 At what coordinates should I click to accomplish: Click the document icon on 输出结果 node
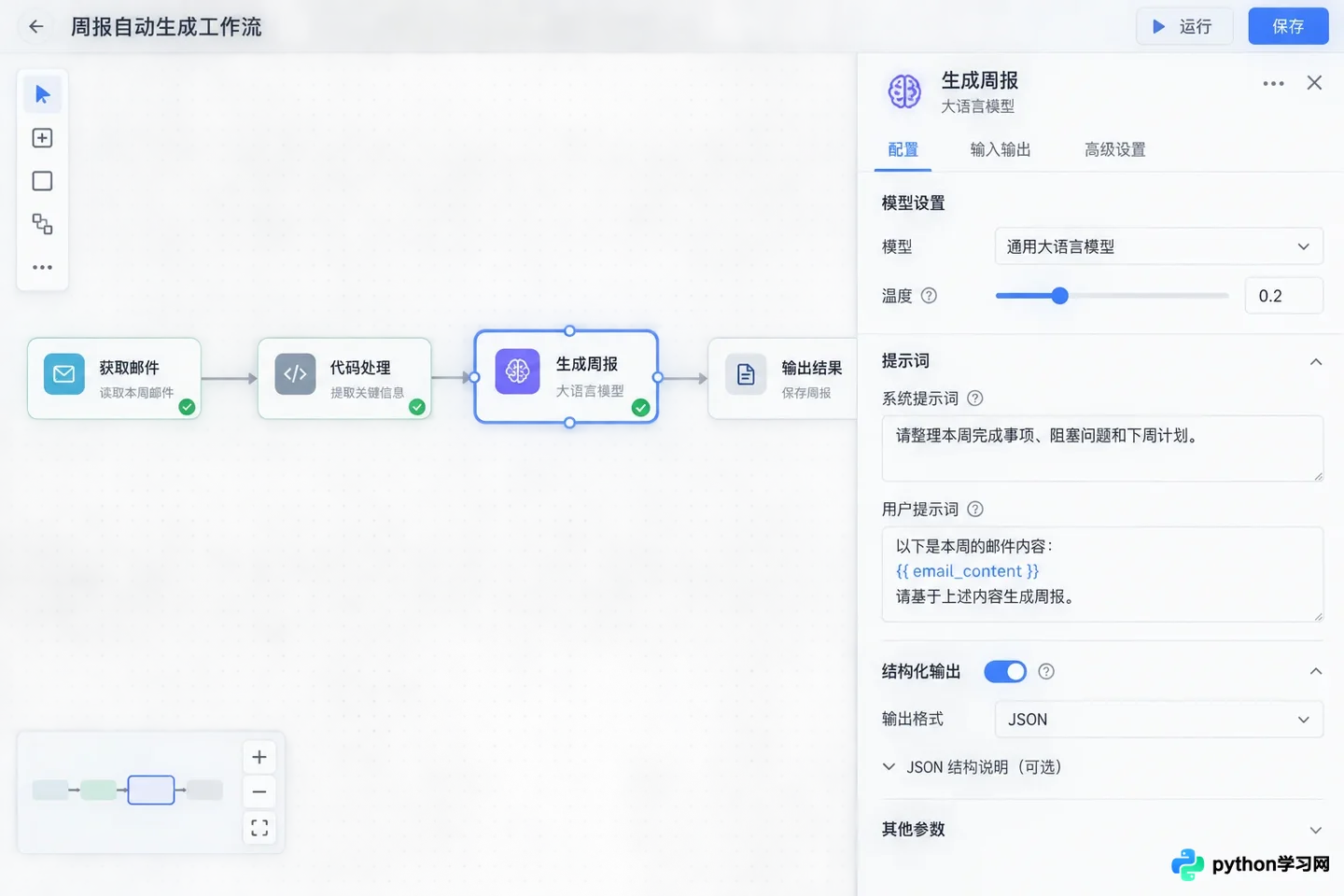pyautogui.click(x=746, y=374)
